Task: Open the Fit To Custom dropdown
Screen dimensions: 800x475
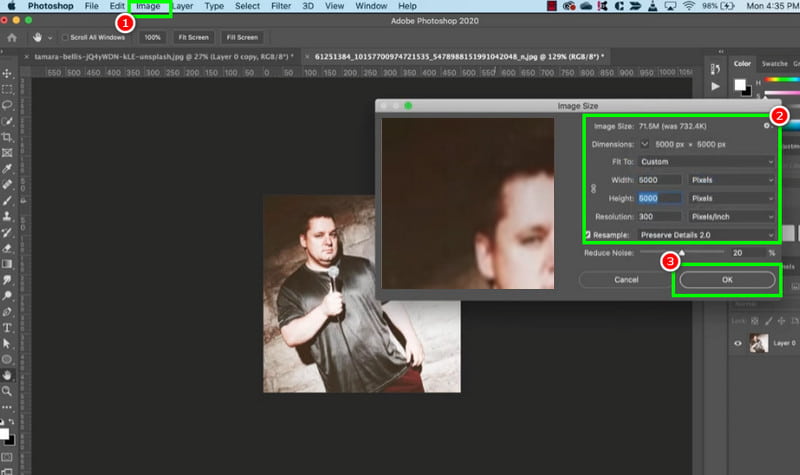Action: pos(707,162)
